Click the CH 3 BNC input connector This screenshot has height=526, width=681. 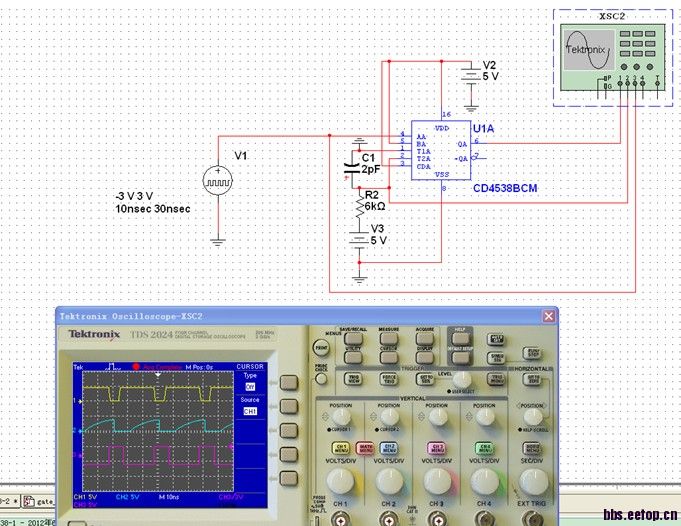coord(436,519)
